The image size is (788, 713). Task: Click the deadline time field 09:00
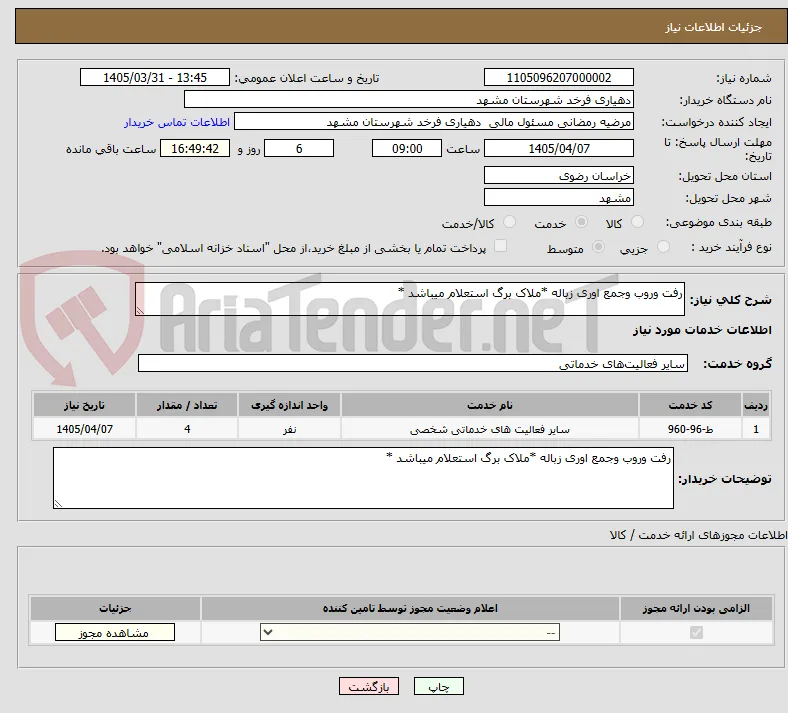[x=407, y=148]
